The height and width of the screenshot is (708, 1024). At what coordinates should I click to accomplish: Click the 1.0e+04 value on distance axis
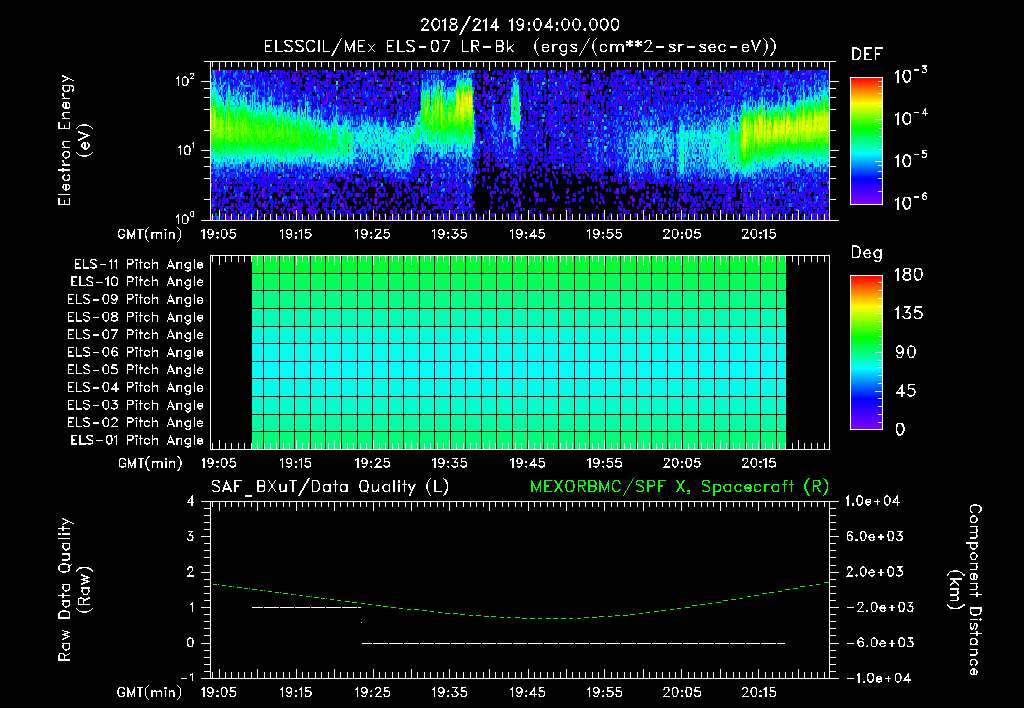(x=872, y=501)
